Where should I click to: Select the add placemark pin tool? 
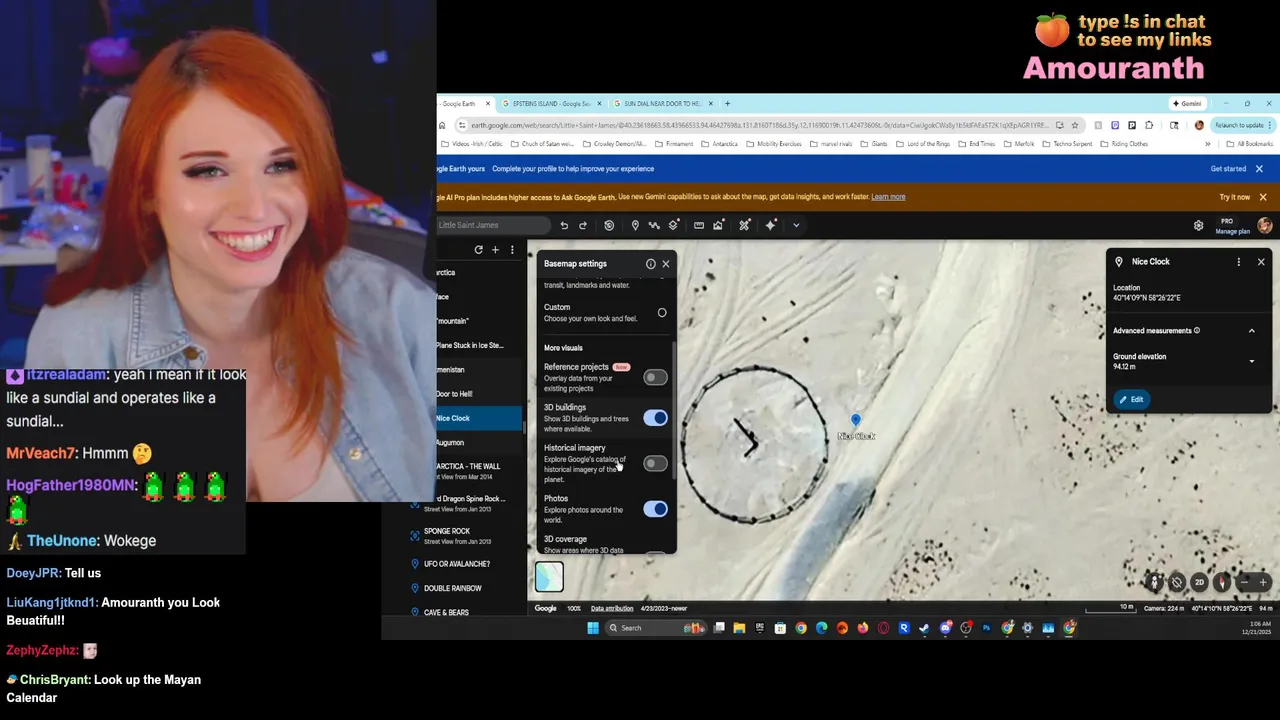pos(635,226)
